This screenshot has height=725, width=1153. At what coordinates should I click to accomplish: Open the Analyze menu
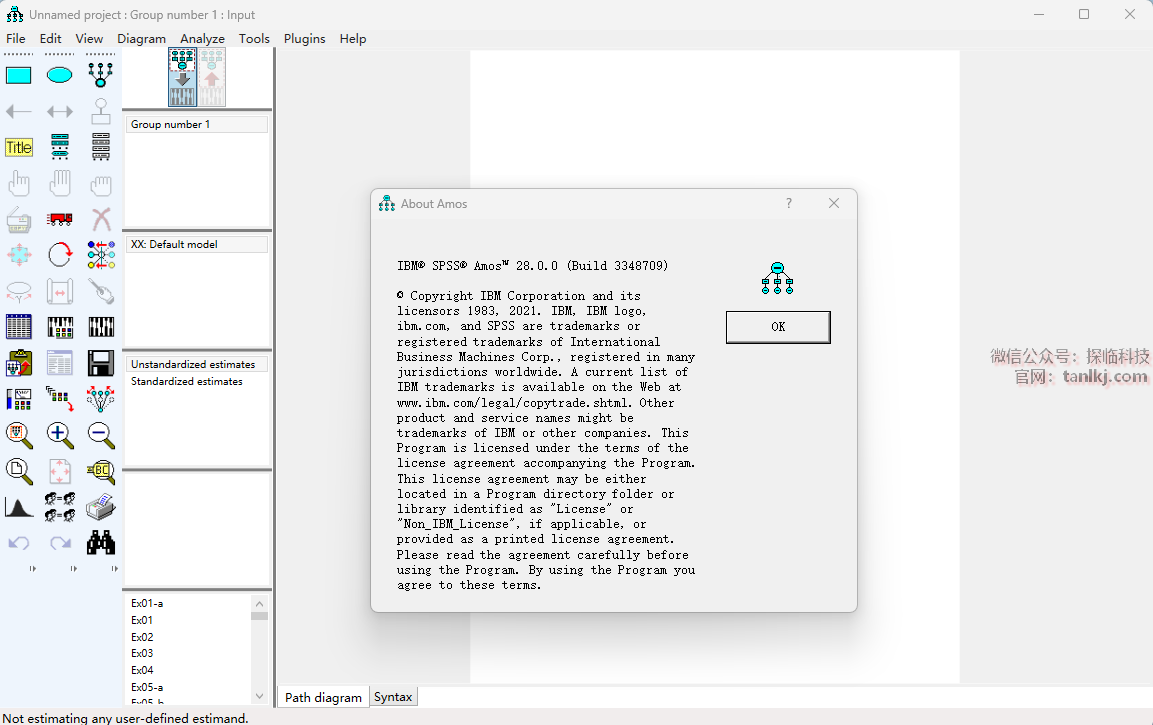pos(202,38)
